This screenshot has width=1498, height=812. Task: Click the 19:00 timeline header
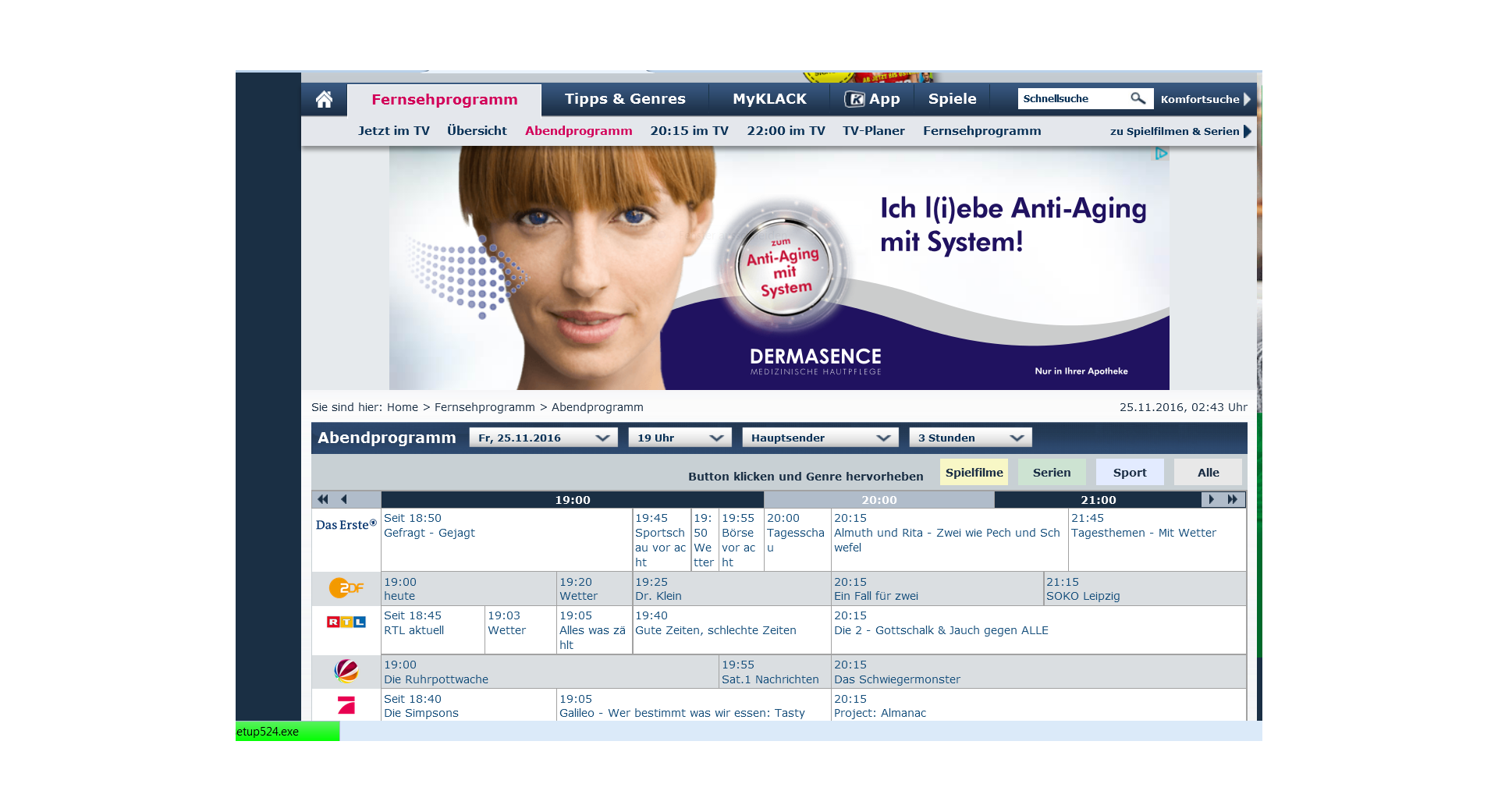[x=573, y=500]
